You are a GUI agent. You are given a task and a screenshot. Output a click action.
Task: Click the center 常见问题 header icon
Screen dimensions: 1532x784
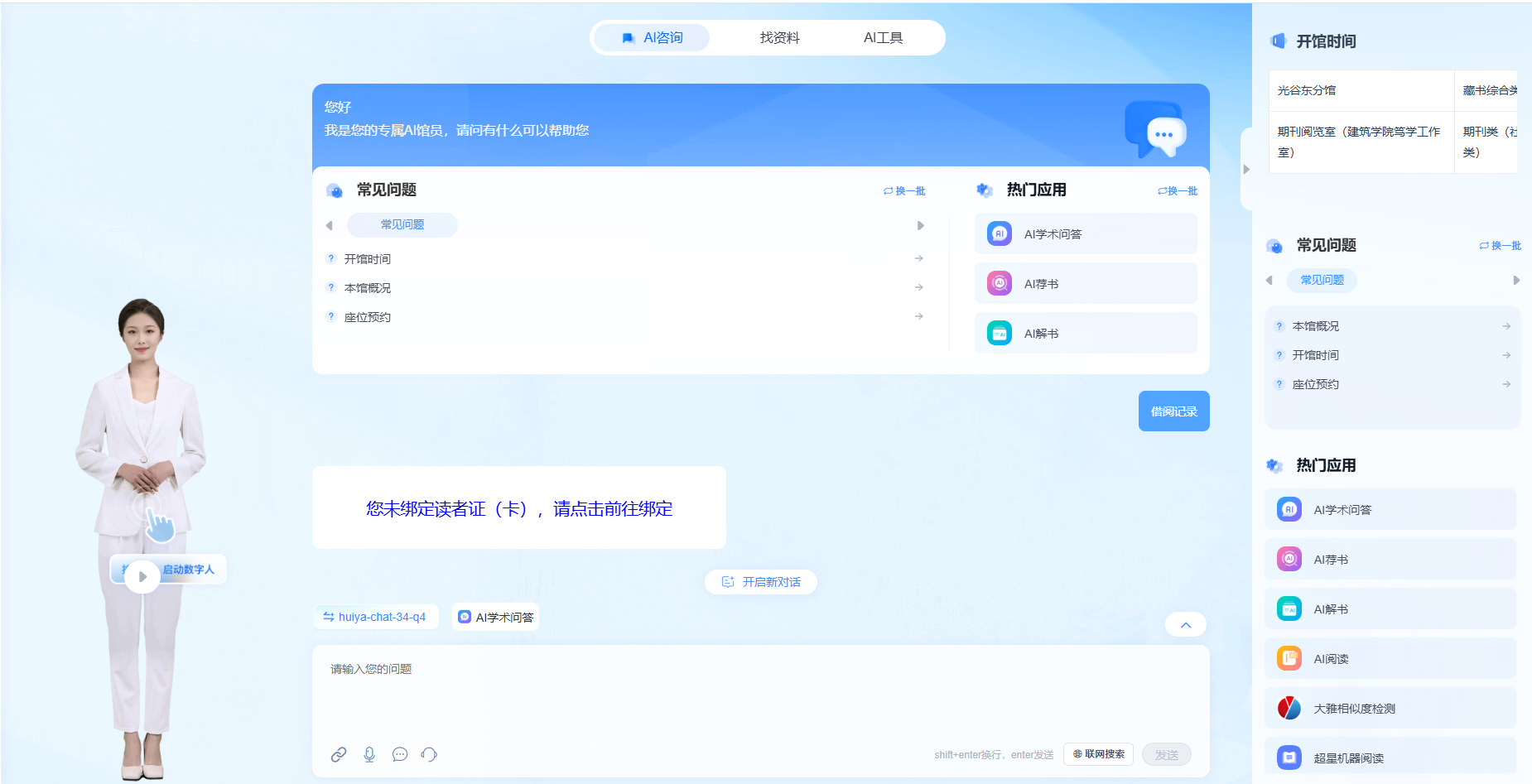coord(335,191)
